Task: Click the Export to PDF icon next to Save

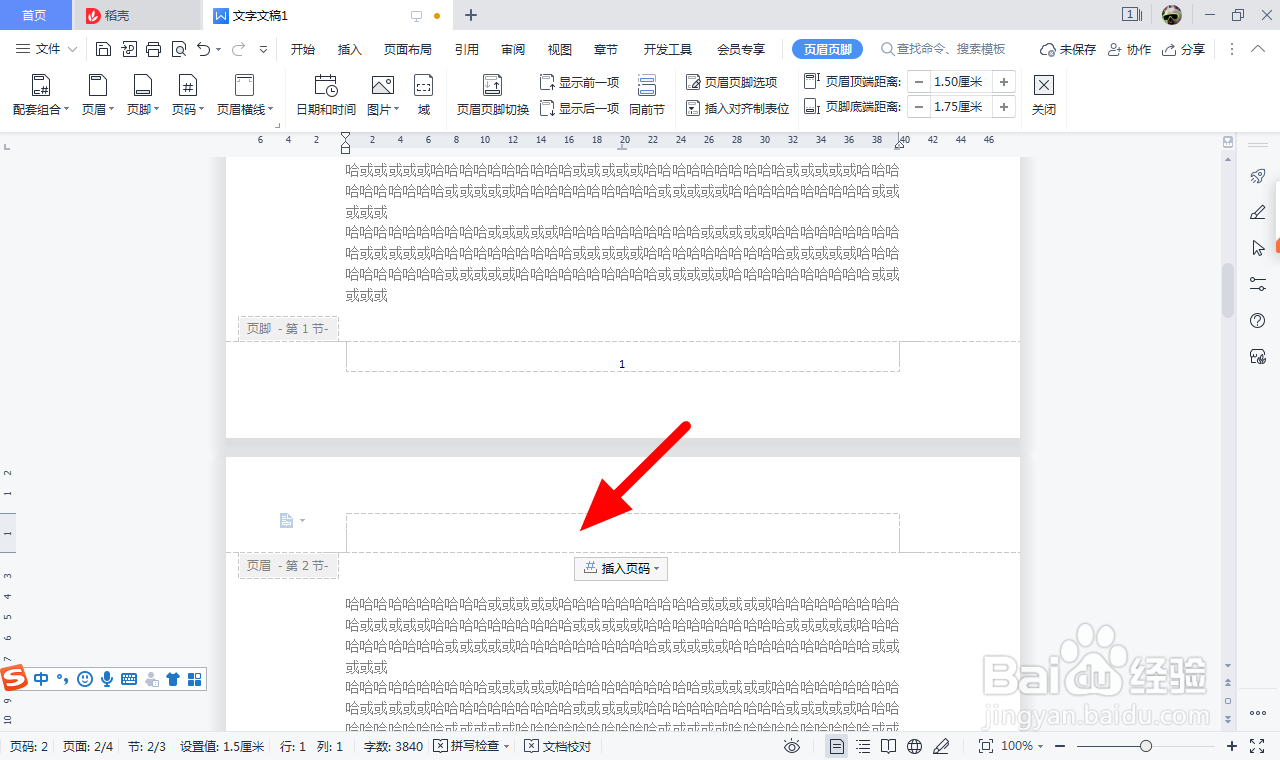Action: (x=128, y=49)
